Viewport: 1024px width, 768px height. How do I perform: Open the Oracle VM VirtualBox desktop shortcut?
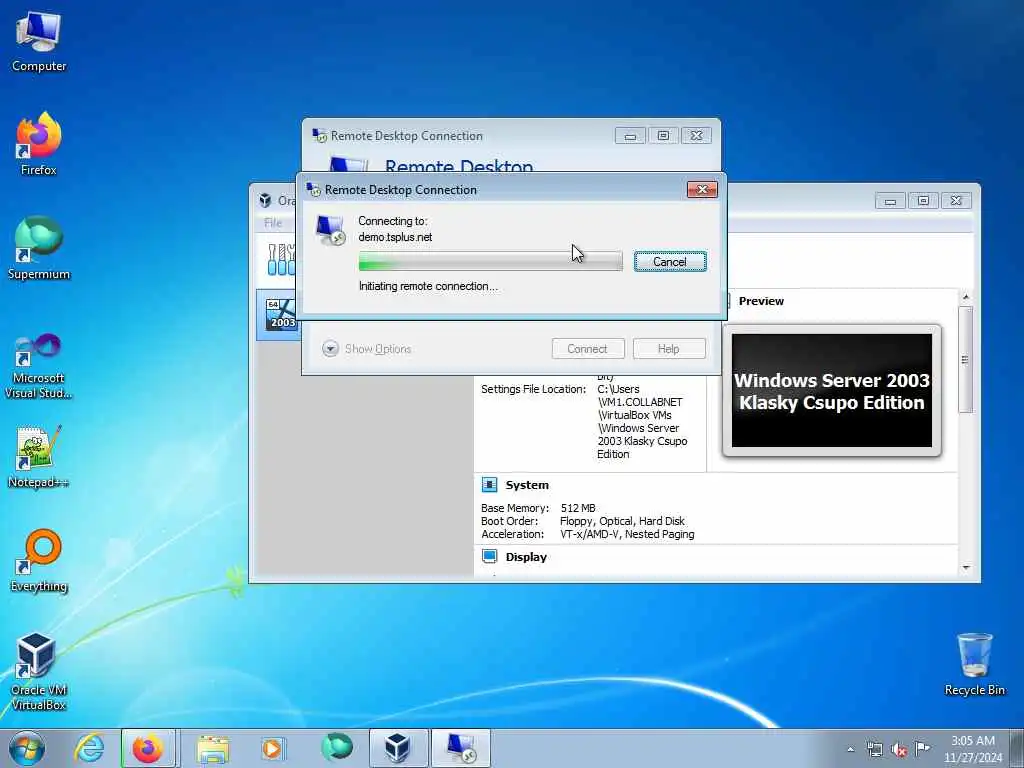pos(39,671)
